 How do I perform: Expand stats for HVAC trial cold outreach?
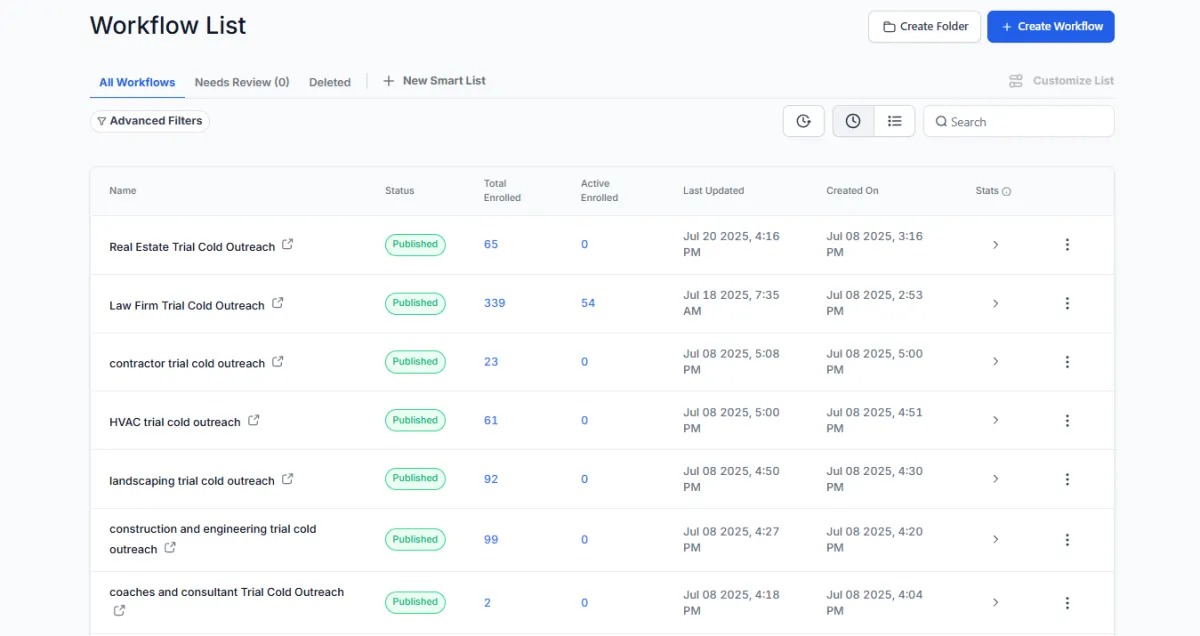pyautogui.click(x=995, y=420)
